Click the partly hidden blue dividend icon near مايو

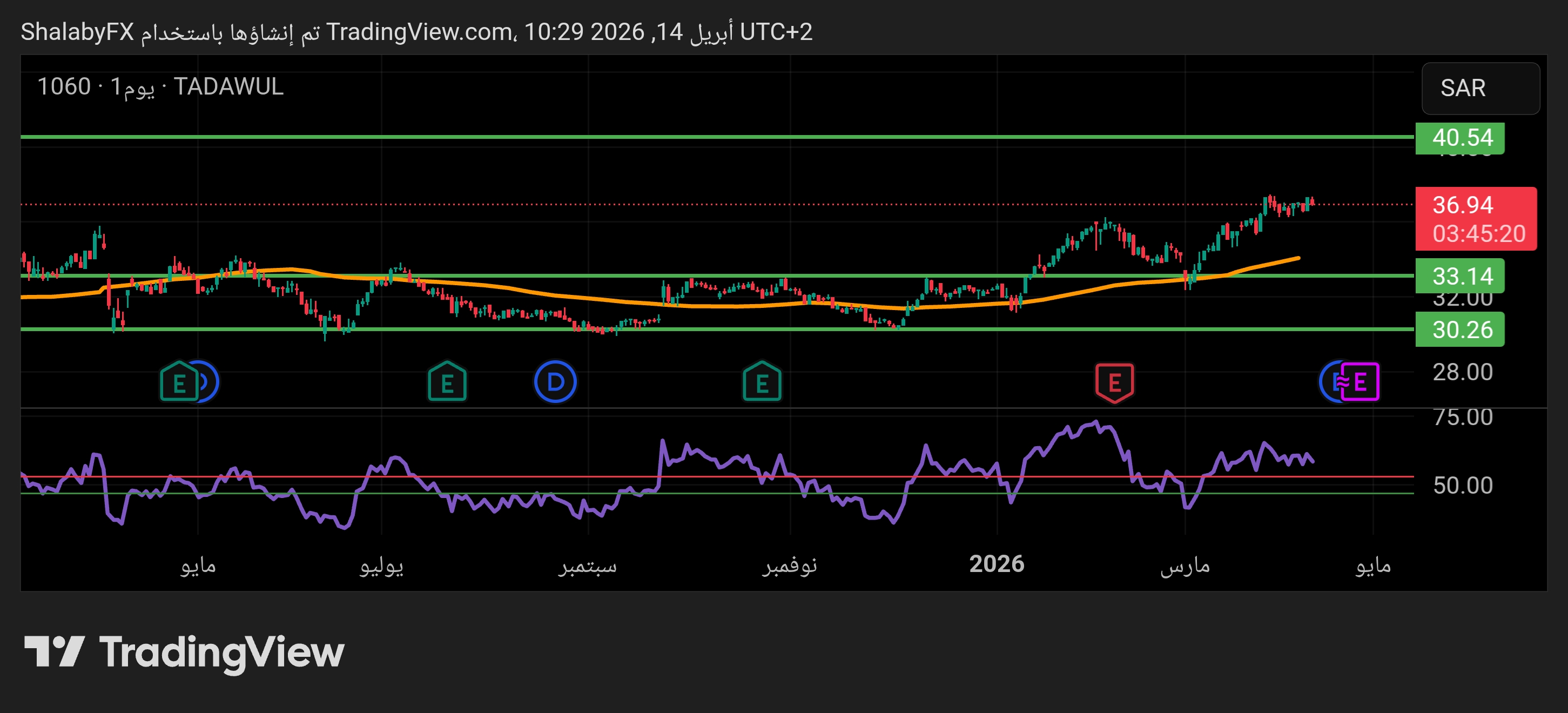[210, 382]
